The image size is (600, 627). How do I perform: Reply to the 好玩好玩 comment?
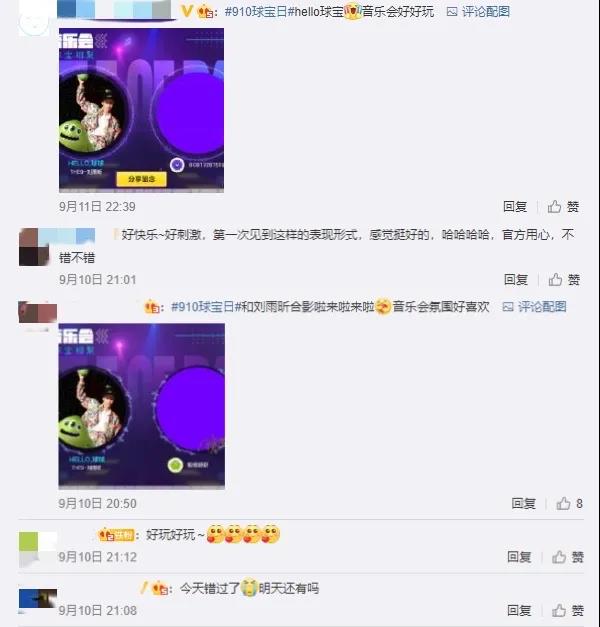coord(519,557)
